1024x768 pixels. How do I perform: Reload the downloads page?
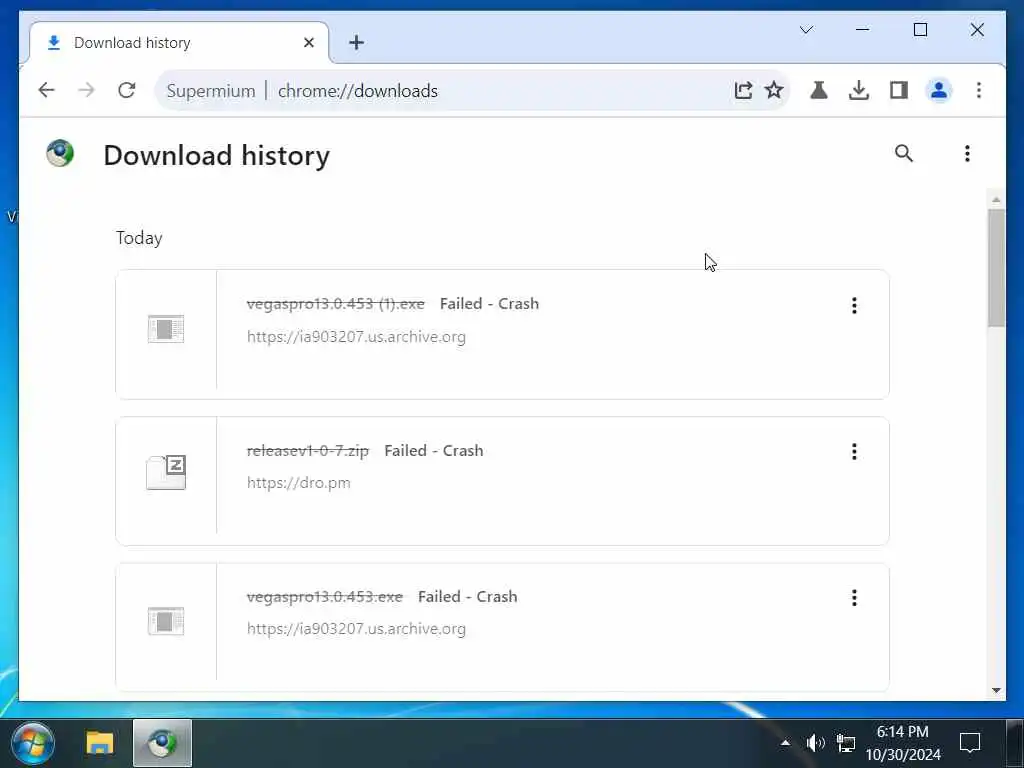point(127,90)
